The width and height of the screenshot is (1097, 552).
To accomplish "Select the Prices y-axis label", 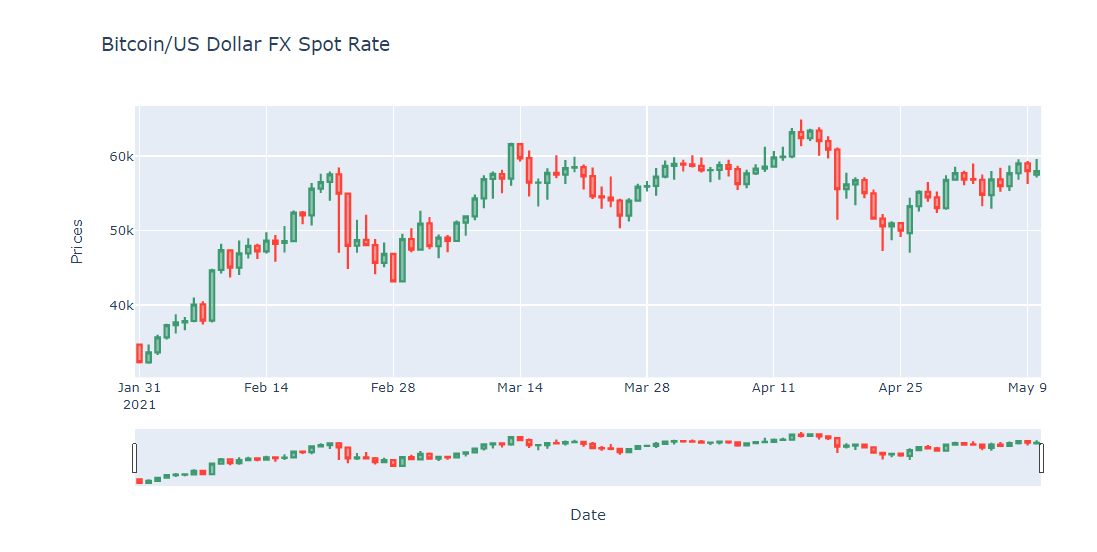I will pos(77,241).
